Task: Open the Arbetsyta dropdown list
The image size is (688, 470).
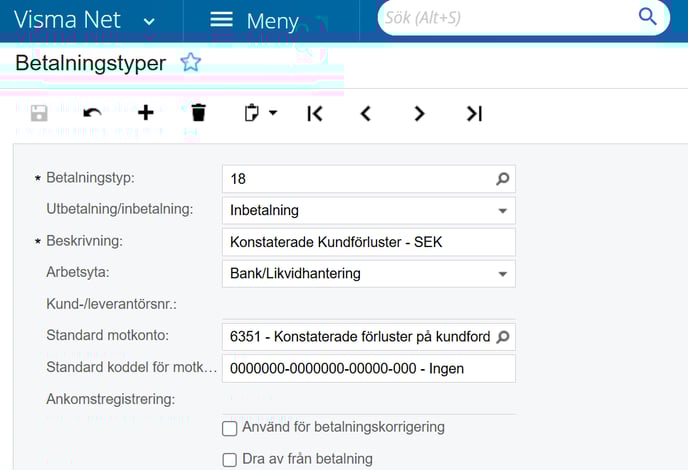Action: coord(502,274)
